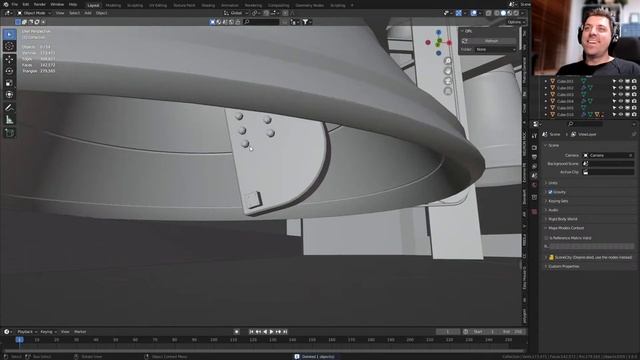Screen dimensions: 640x360
Task: Open the Global transform orientation dropdown
Action: tap(236, 13)
